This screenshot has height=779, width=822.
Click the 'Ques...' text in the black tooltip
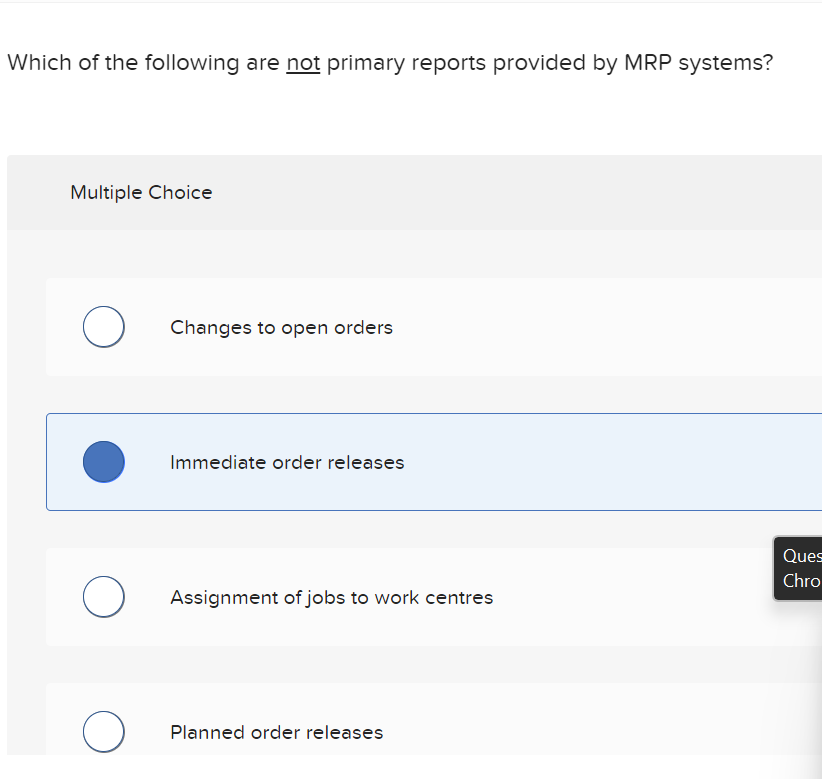tap(801, 556)
